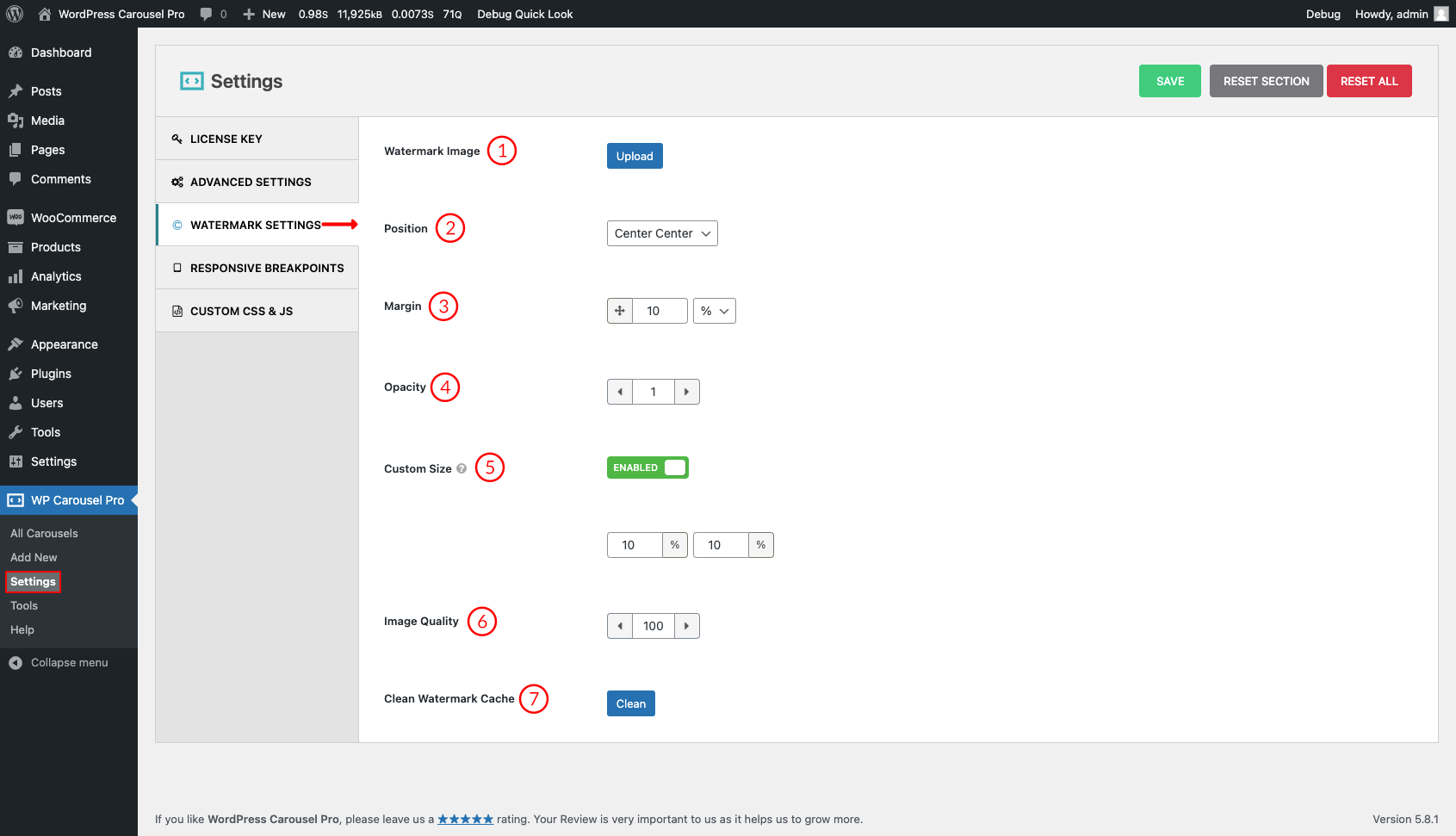Disable the Custom Size toggle
The width and height of the screenshot is (1456, 836).
[647, 468]
